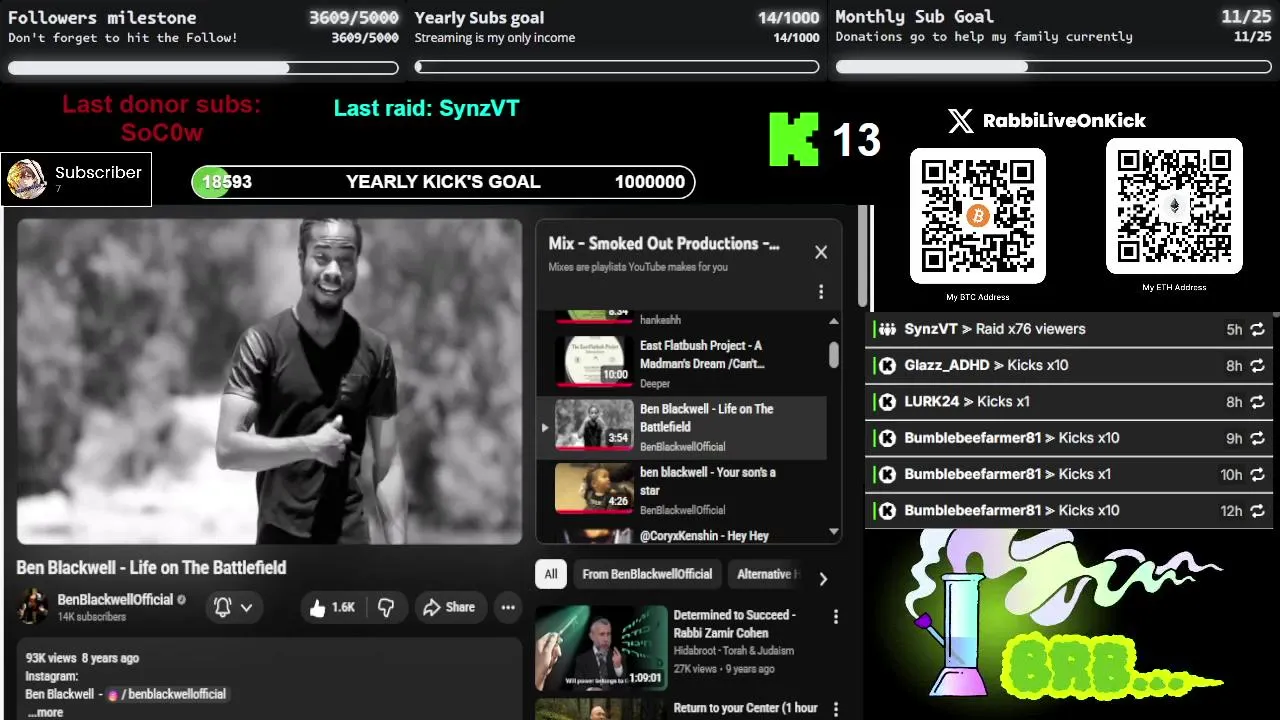This screenshot has width=1280, height=720.
Task: Open BenBlackwellOfficial channel avatar
Action: 32,607
